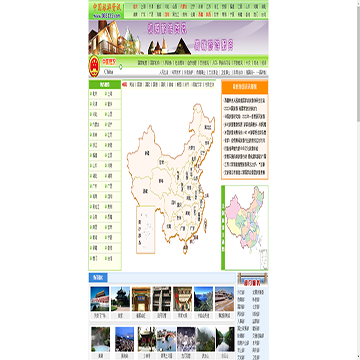Screen dimensions: 360x360
Task: Open the red lanterns temple photo thumbnail
Action: coord(182,299)
